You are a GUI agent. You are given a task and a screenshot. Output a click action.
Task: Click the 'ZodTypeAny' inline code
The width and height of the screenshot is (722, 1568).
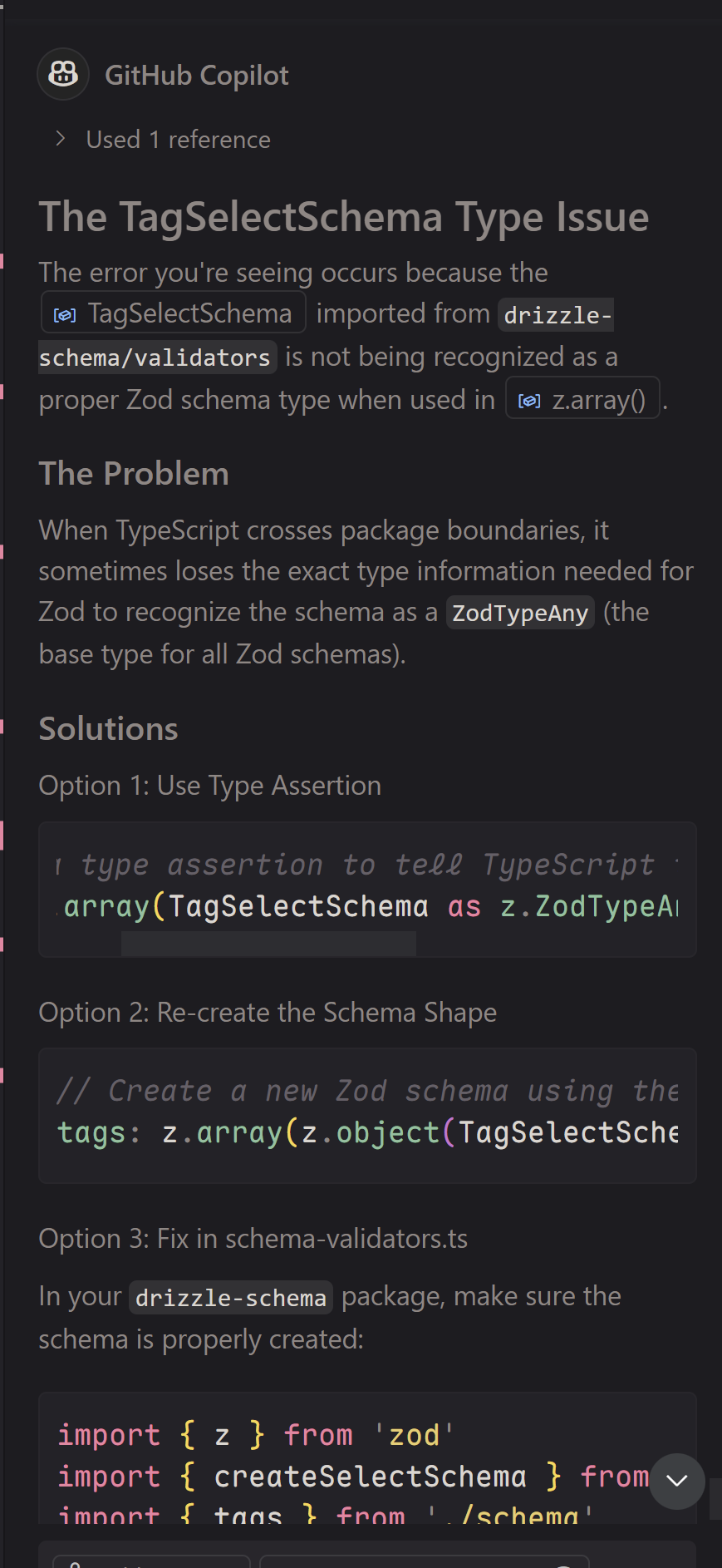point(520,614)
